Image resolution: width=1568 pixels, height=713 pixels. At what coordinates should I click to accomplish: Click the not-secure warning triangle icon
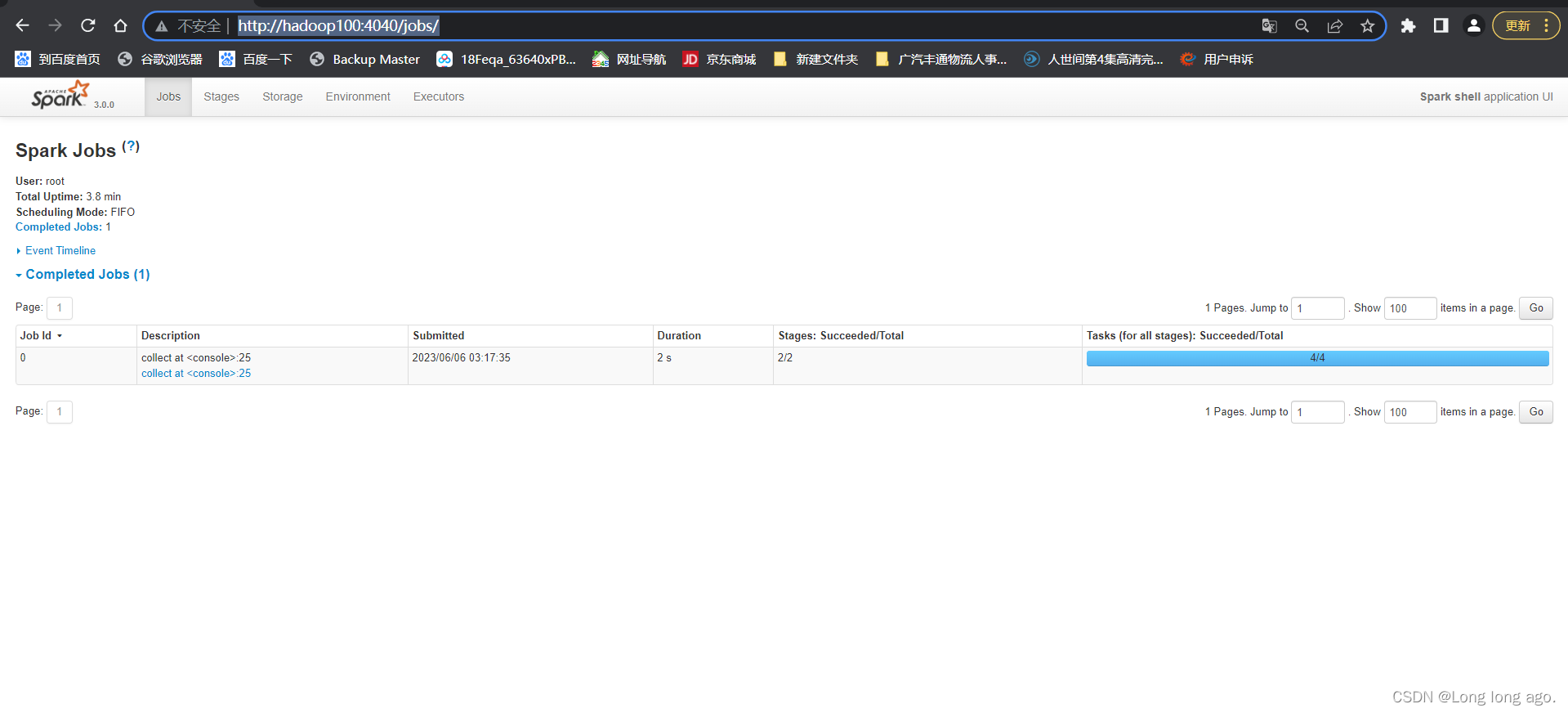pyautogui.click(x=162, y=26)
